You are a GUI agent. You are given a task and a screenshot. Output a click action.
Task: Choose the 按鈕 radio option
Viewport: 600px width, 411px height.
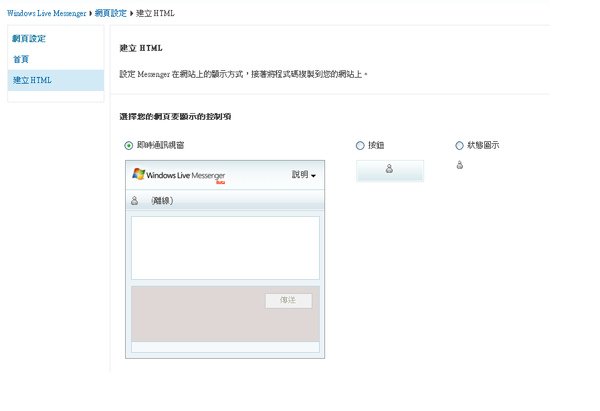[360, 145]
